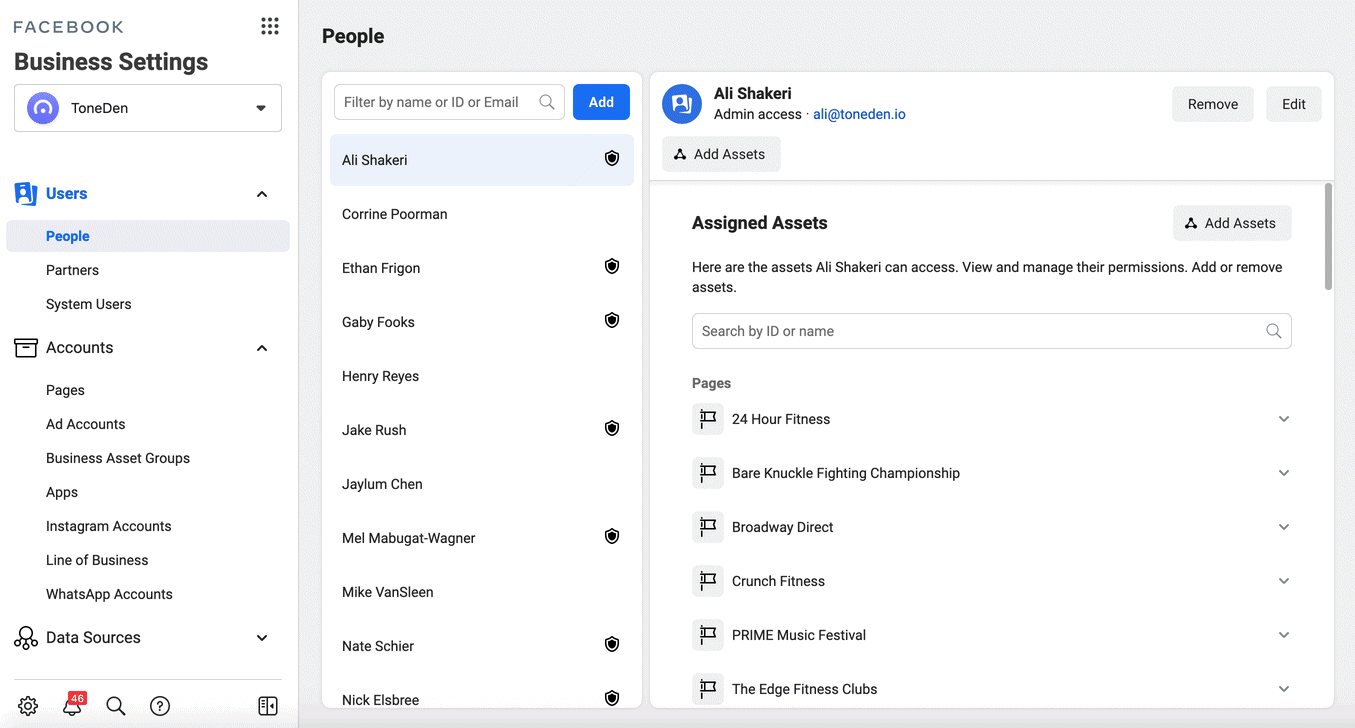Click the Data Sources icon

pos(26,638)
